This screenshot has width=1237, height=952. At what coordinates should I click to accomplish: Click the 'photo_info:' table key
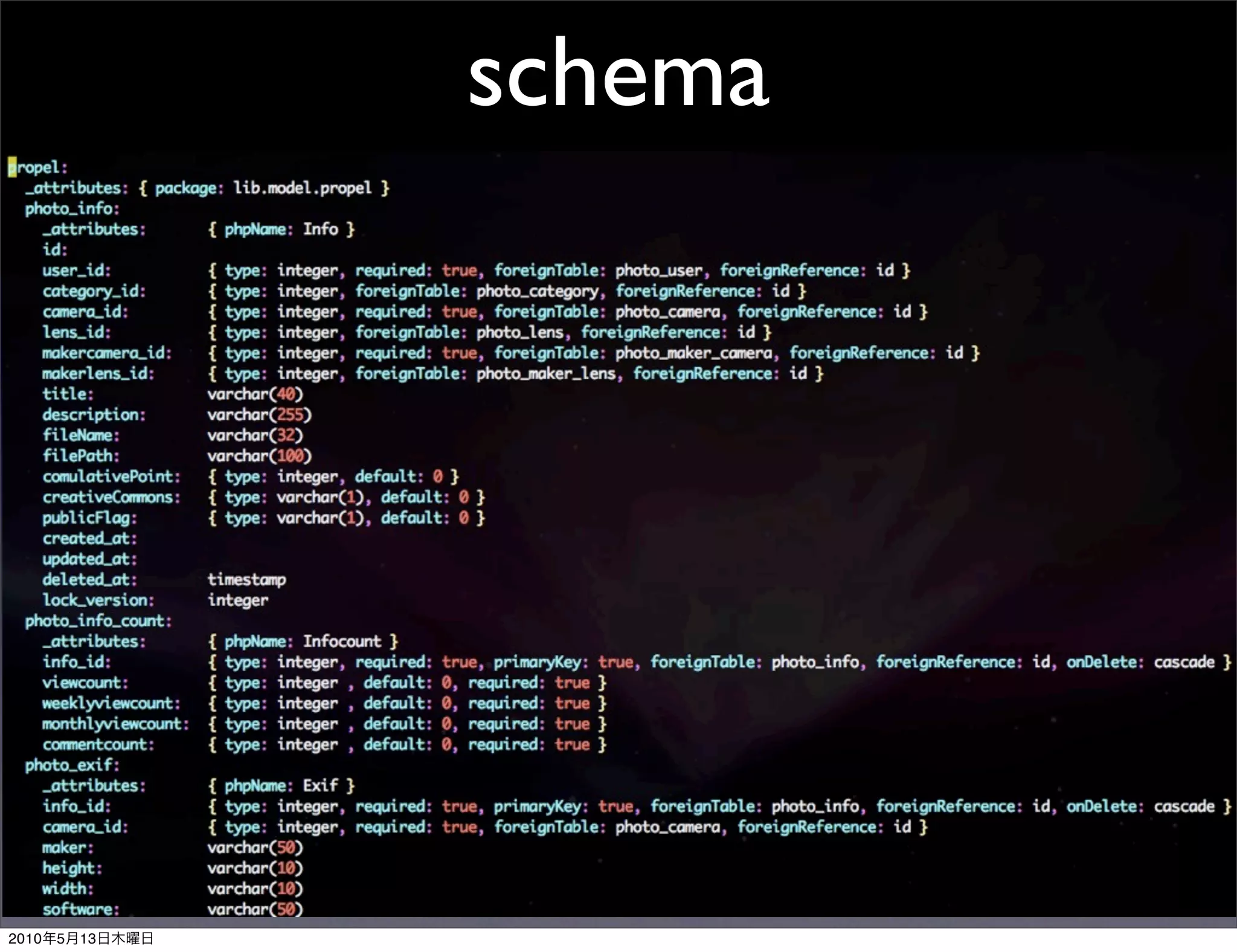(x=72, y=209)
